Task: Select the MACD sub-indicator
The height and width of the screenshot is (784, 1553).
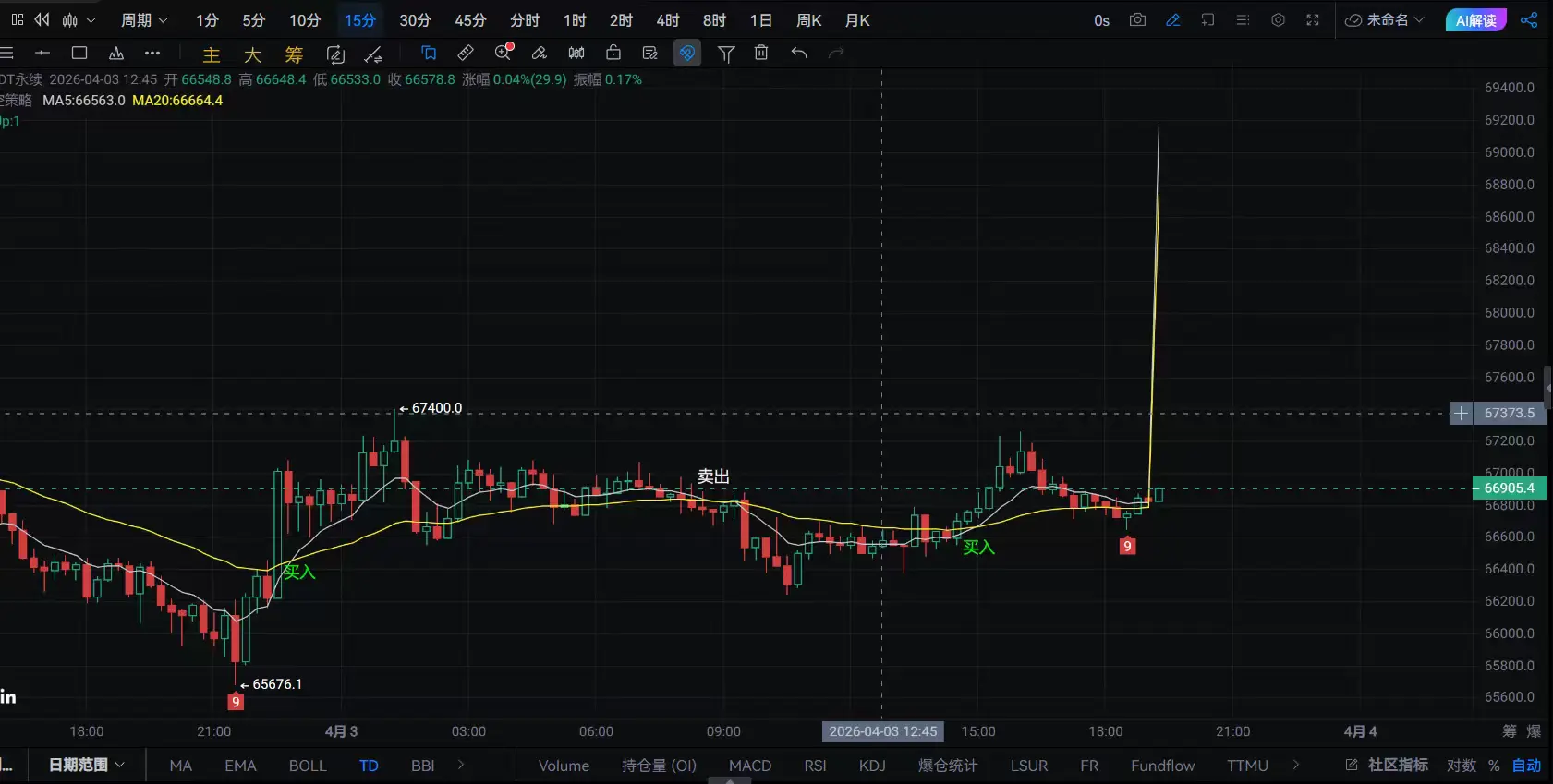Action: pos(750,766)
